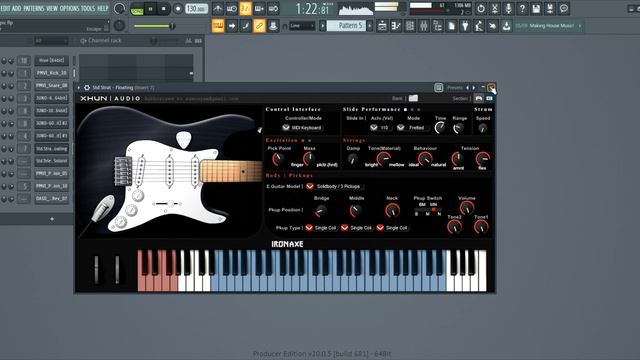Viewport: 640px width, 360px height.
Task: Toggle wait for input before recording
Action: [x=231, y=8]
